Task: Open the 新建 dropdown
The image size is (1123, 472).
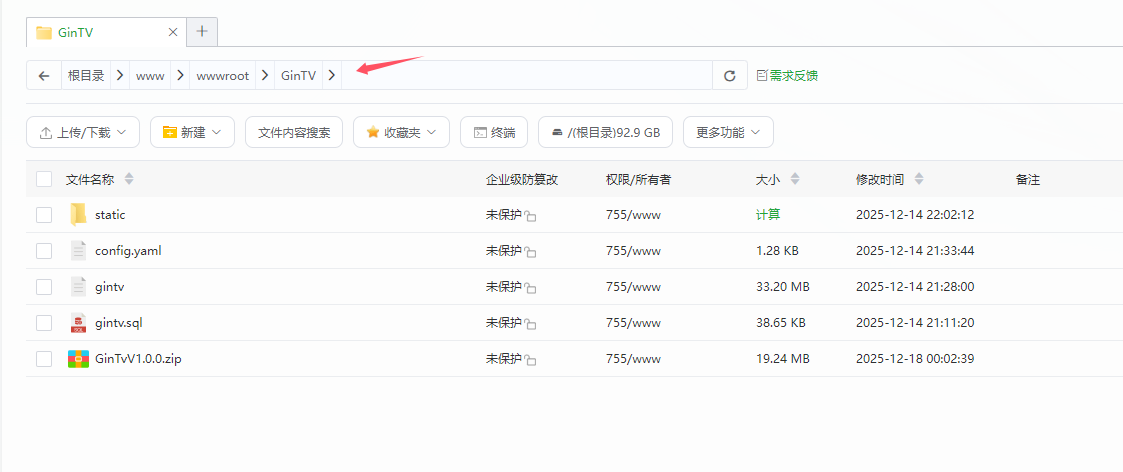Action: point(192,133)
